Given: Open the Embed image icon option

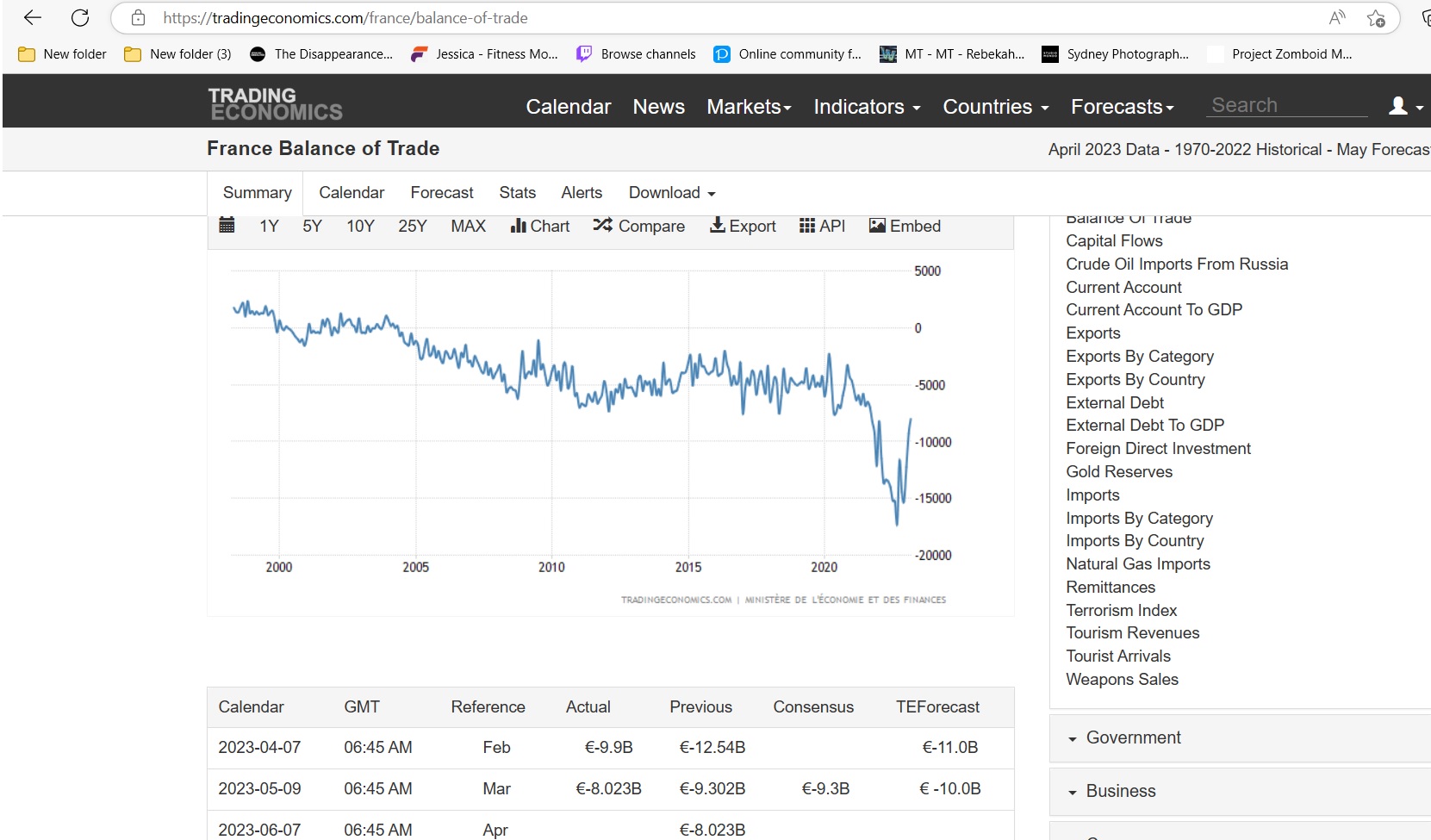Looking at the screenshot, I should coord(905,226).
